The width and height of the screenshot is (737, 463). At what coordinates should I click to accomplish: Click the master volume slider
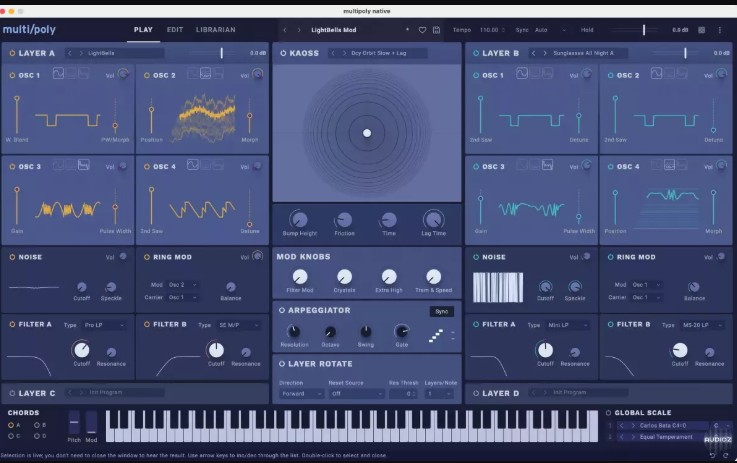634,30
